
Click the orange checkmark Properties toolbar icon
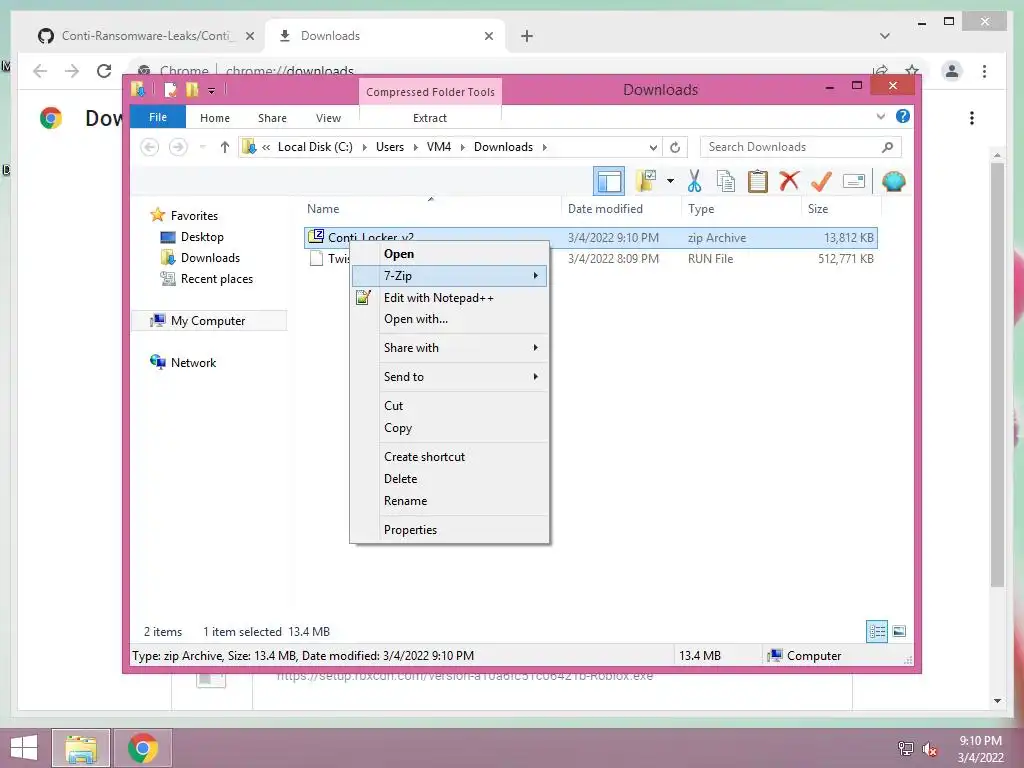click(821, 181)
